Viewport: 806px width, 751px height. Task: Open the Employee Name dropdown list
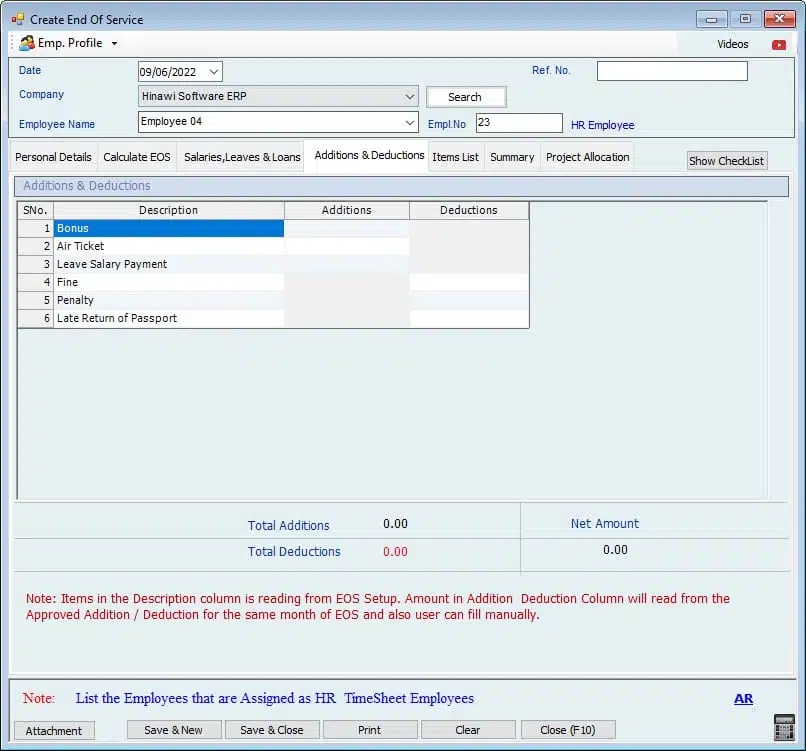(410, 122)
